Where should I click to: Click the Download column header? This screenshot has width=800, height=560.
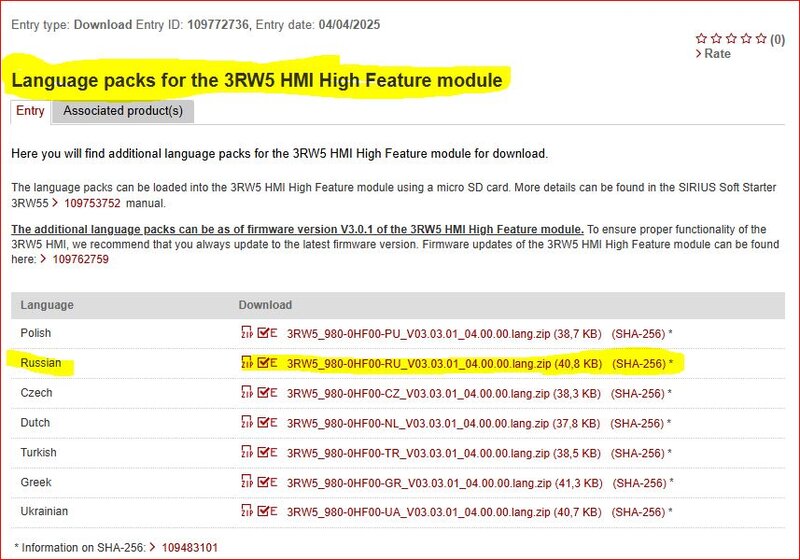265,305
